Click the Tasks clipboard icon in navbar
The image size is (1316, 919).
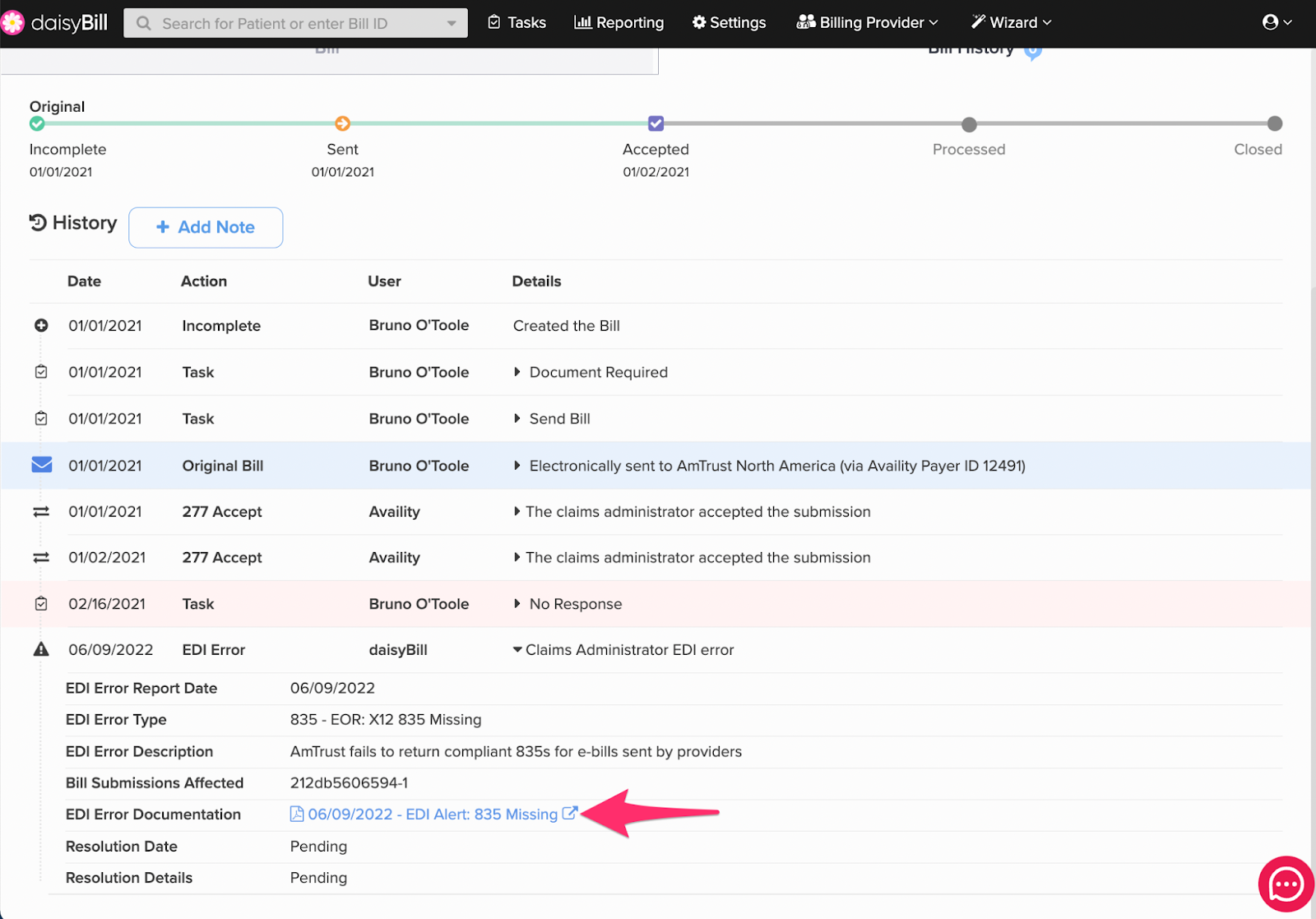coord(494,22)
